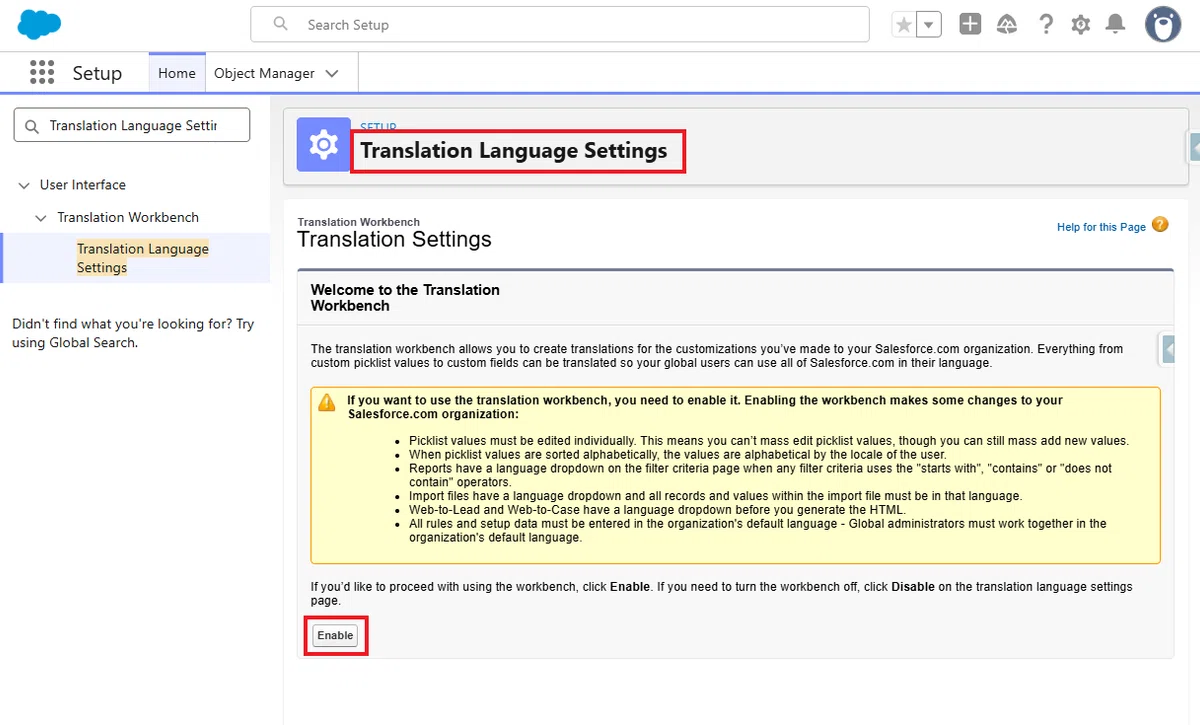Viewport: 1200px width, 725px height.
Task: Click the Translation Settings heading
Action: coord(394,240)
